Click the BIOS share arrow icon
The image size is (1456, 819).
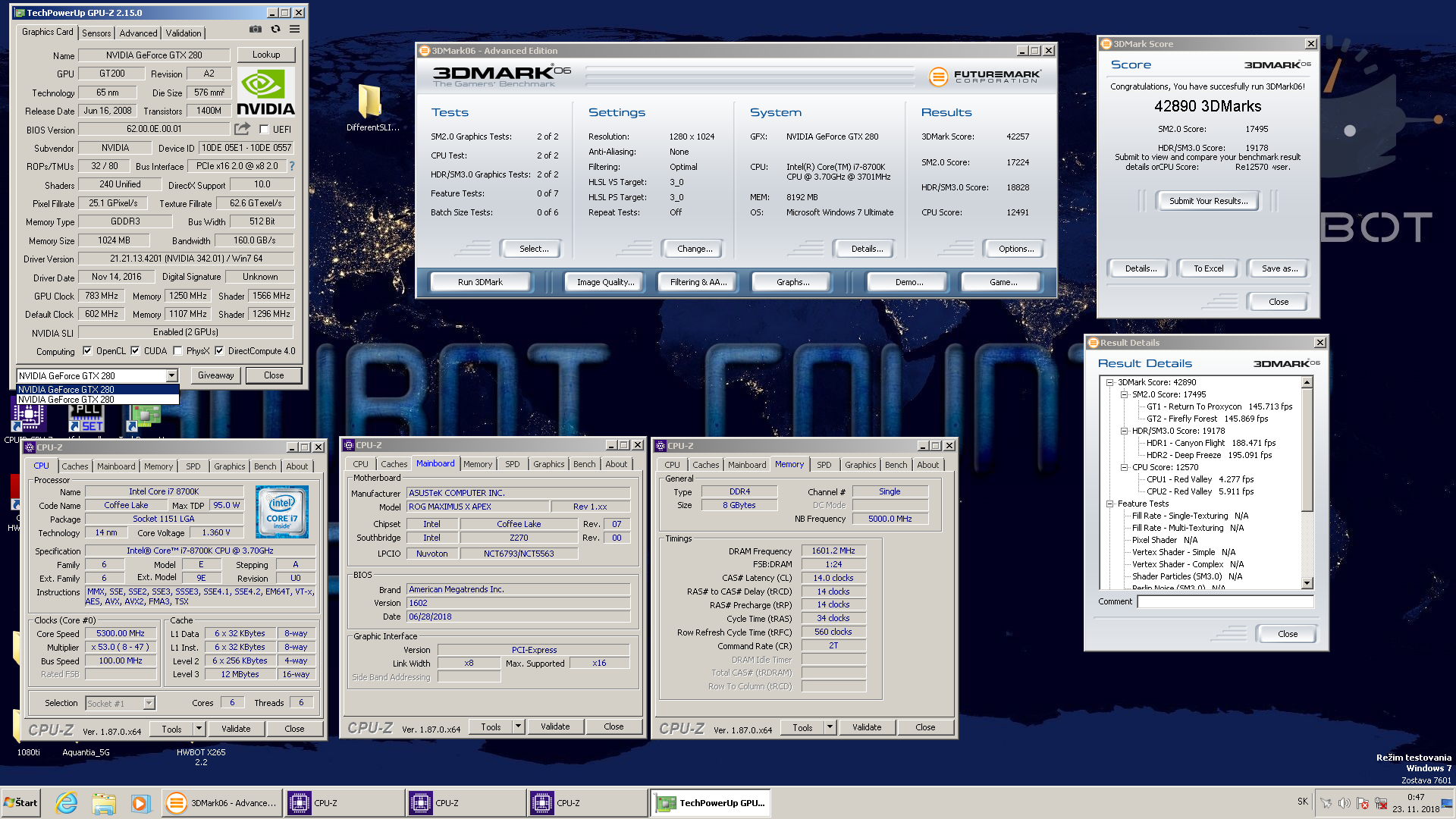pos(243,129)
